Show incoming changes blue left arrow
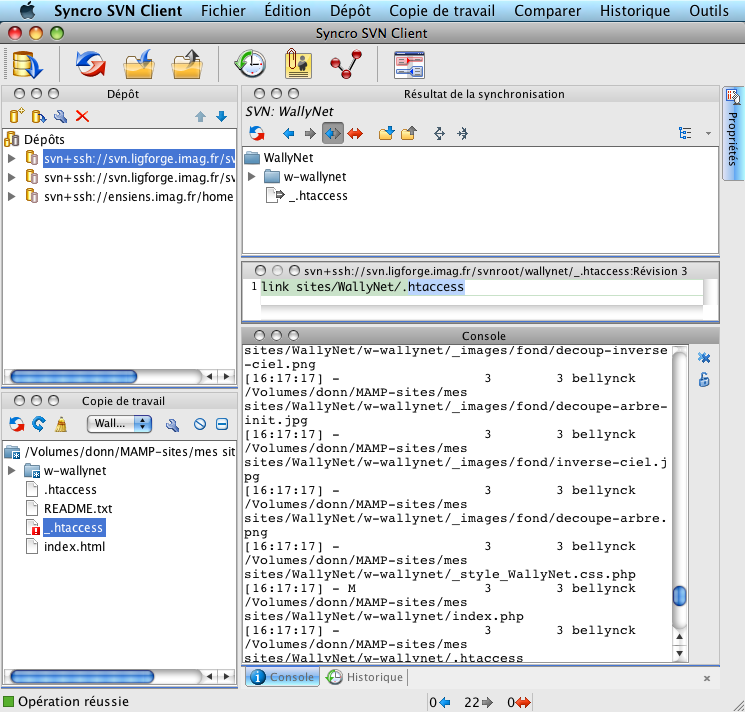The width and height of the screenshot is (745, 712). click(288, 133)
